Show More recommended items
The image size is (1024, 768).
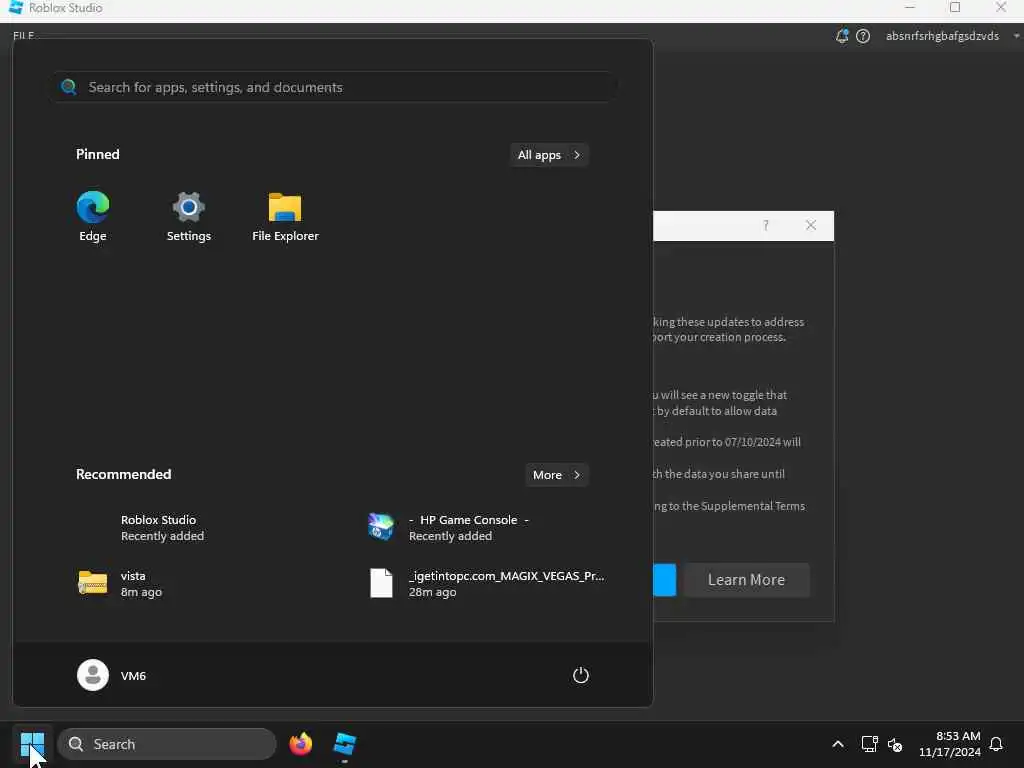coord(556,475)
